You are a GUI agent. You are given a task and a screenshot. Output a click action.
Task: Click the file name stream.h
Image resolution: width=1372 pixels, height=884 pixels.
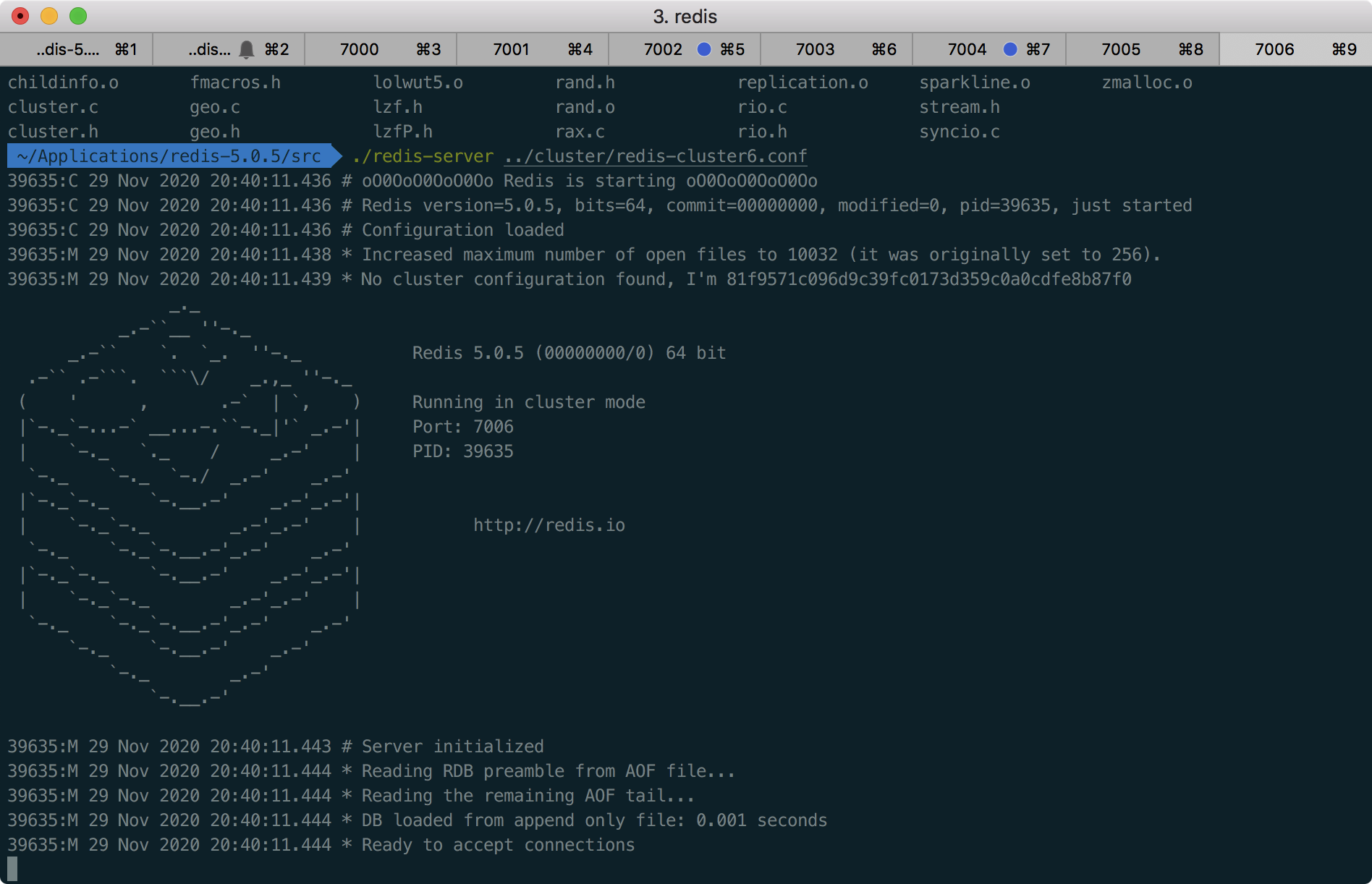[x=960, y=107]
